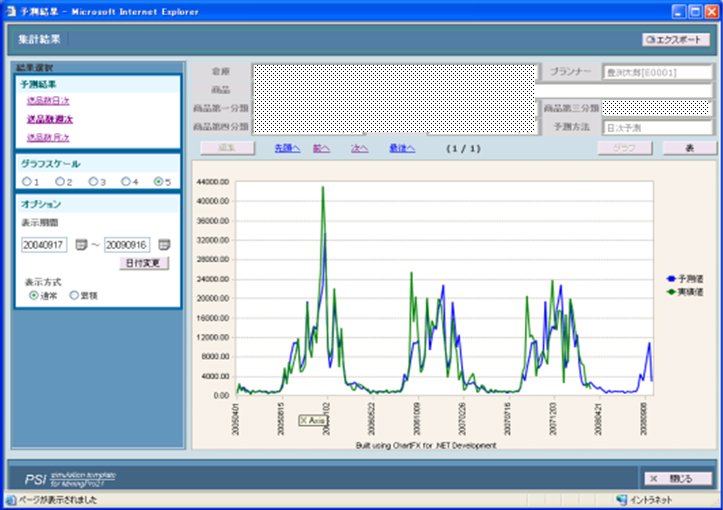Click the 実績値 legend label
The width and height of the screenshot is (723, 510).
691,291
